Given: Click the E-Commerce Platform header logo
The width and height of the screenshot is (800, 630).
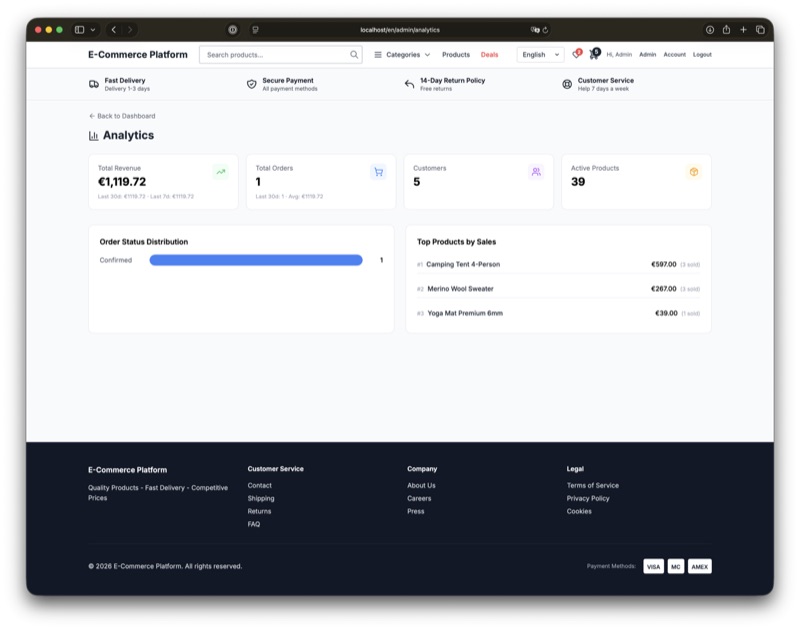Looking at the screenshot, I should click(x=138, y=55).
